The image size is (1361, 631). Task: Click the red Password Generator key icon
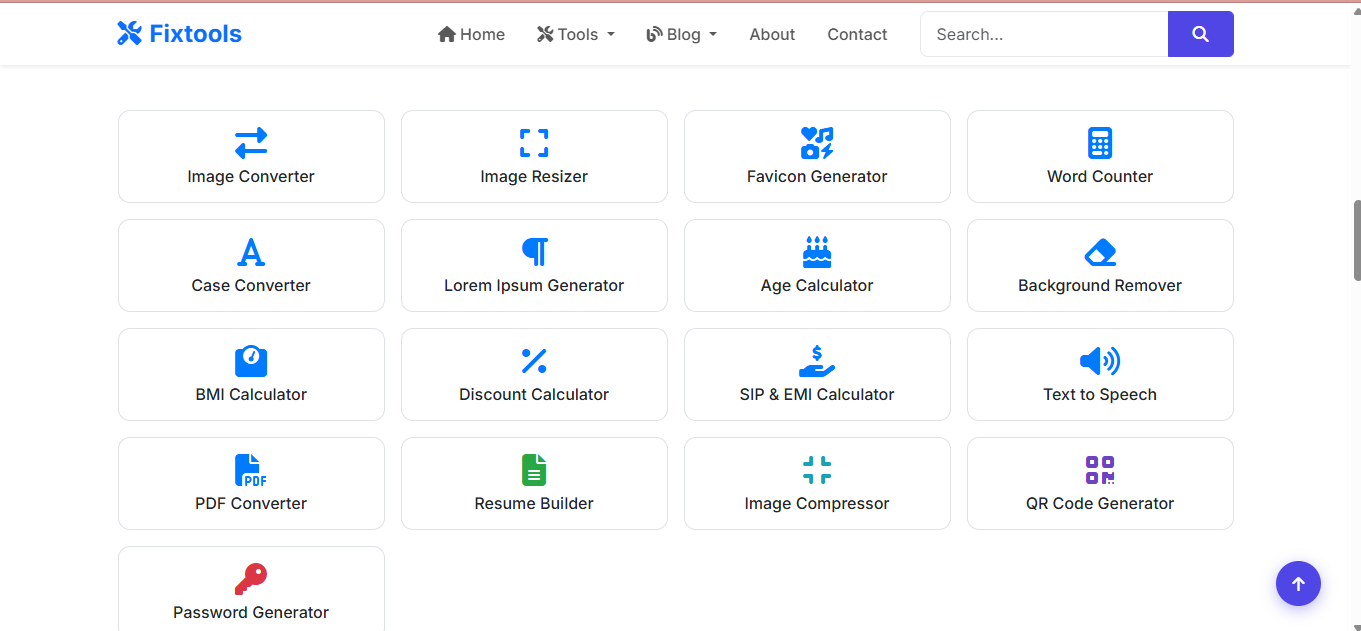point(251,579)
